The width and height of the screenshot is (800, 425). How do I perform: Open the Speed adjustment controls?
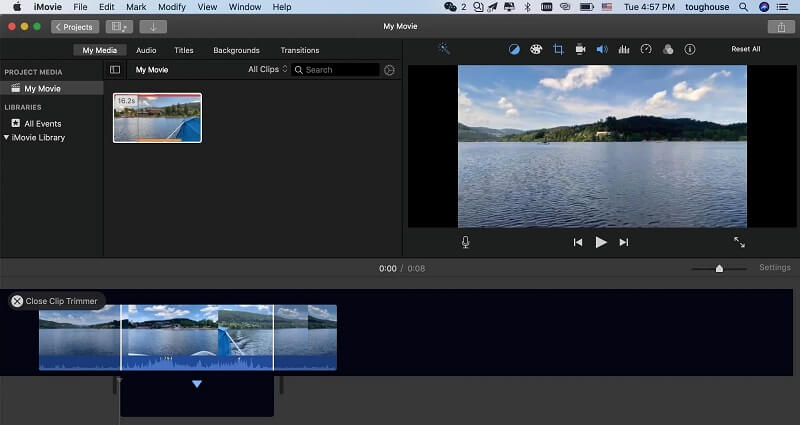pyautogui.click(x=646, y=49)
